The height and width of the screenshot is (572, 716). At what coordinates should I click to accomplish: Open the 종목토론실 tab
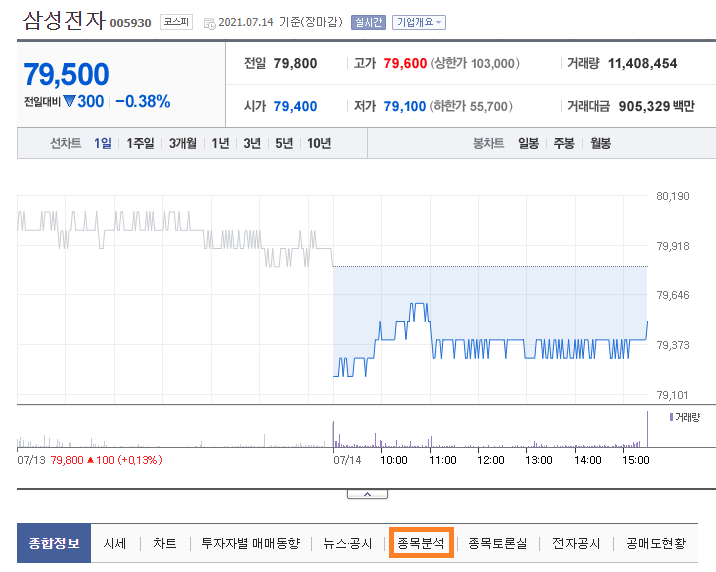coord(498,543)
